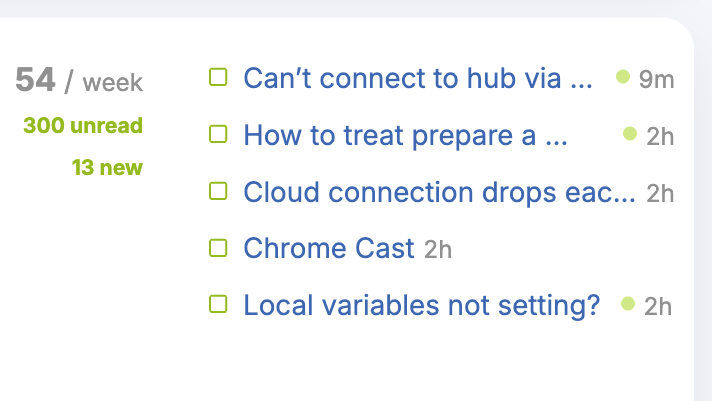Open the "Can't connect to hub via ..." topic
This screenshot has width=712, height=401.
(418, 78)
